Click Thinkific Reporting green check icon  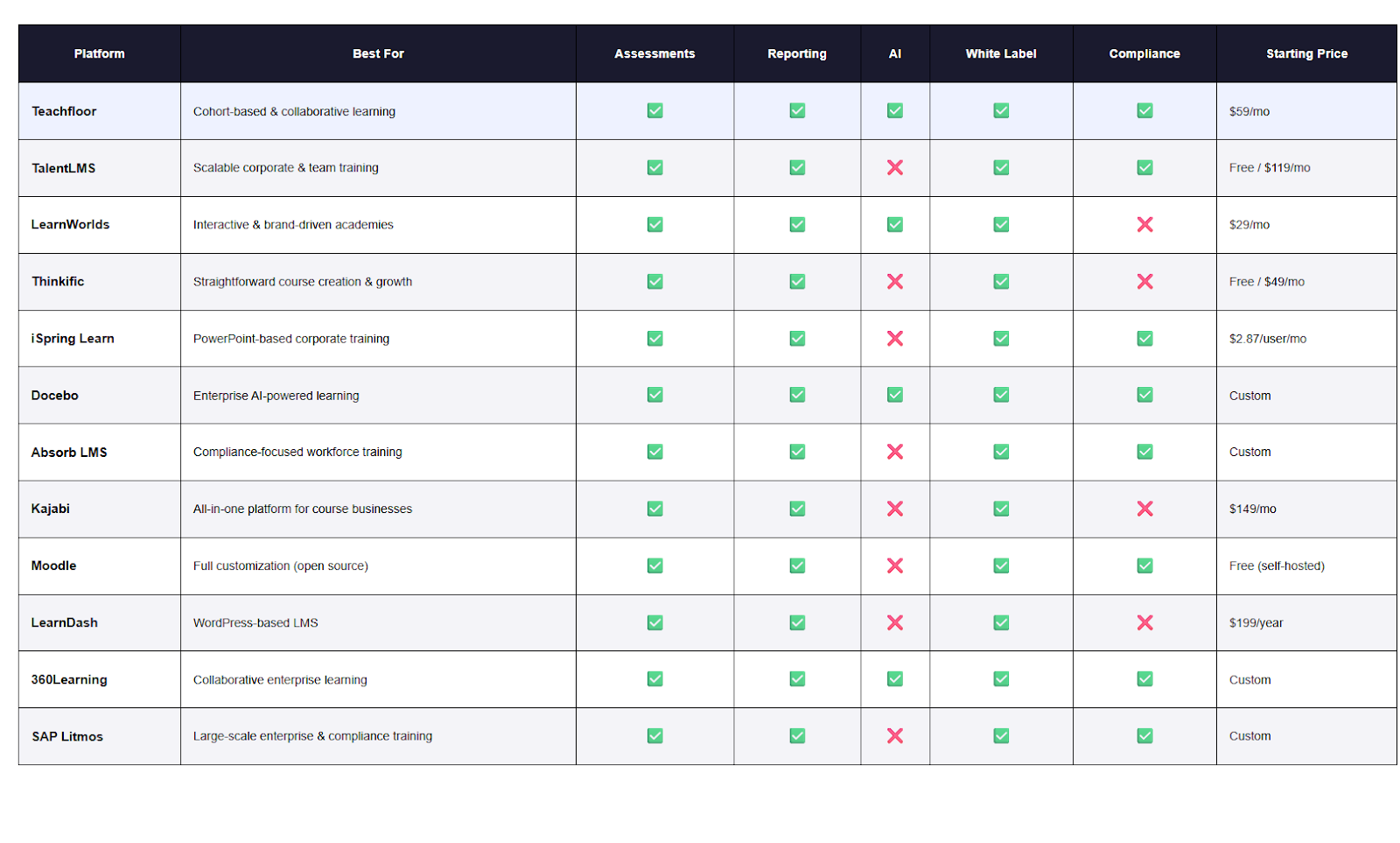coord(797,281)
